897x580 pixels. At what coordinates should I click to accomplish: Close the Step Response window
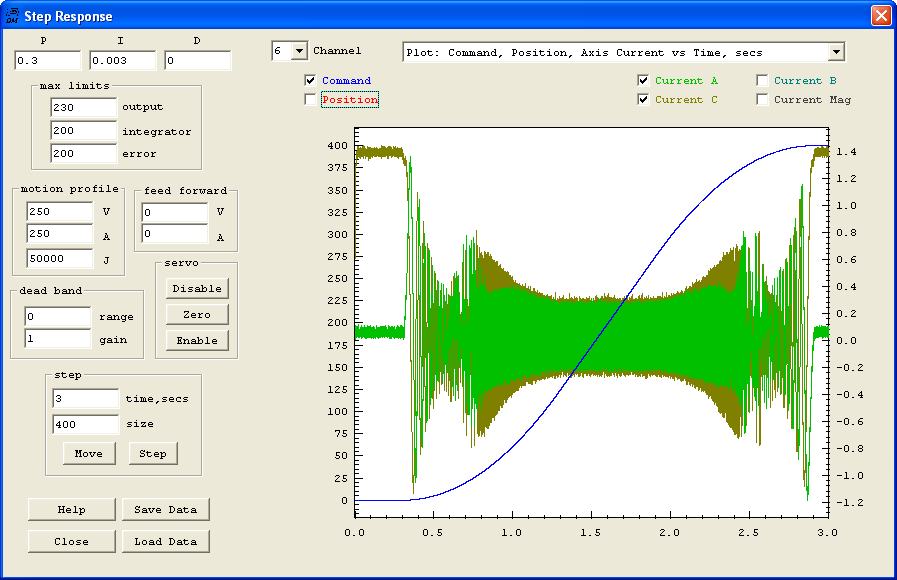coord(880,16)
